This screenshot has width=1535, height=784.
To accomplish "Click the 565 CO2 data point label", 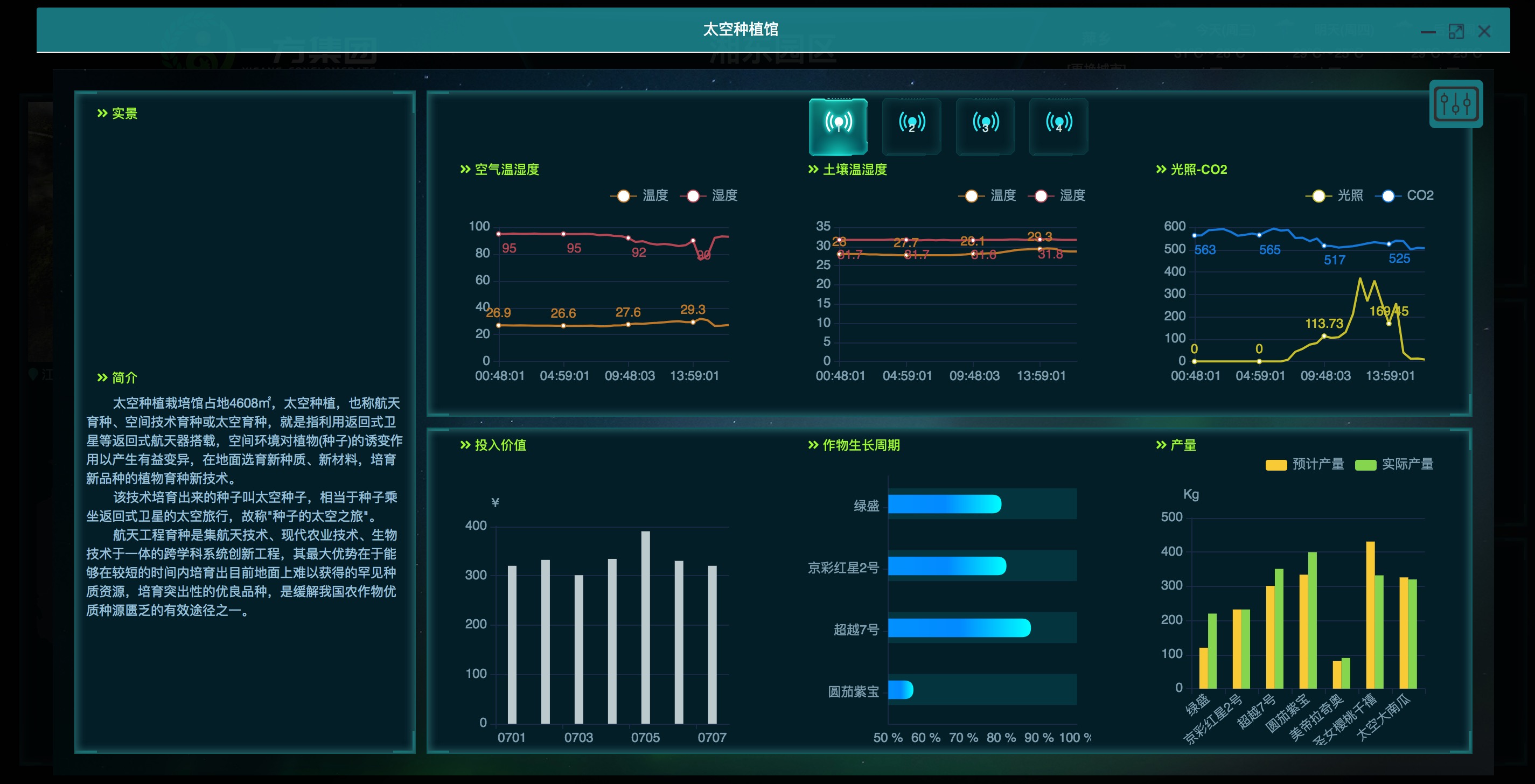I will 1270,250.
